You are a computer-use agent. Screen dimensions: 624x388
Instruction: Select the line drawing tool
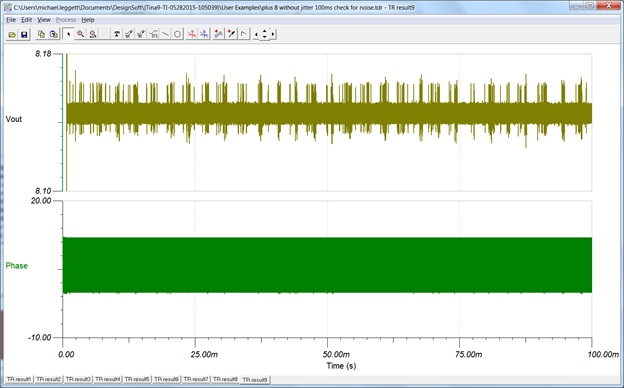pos(166,35)
